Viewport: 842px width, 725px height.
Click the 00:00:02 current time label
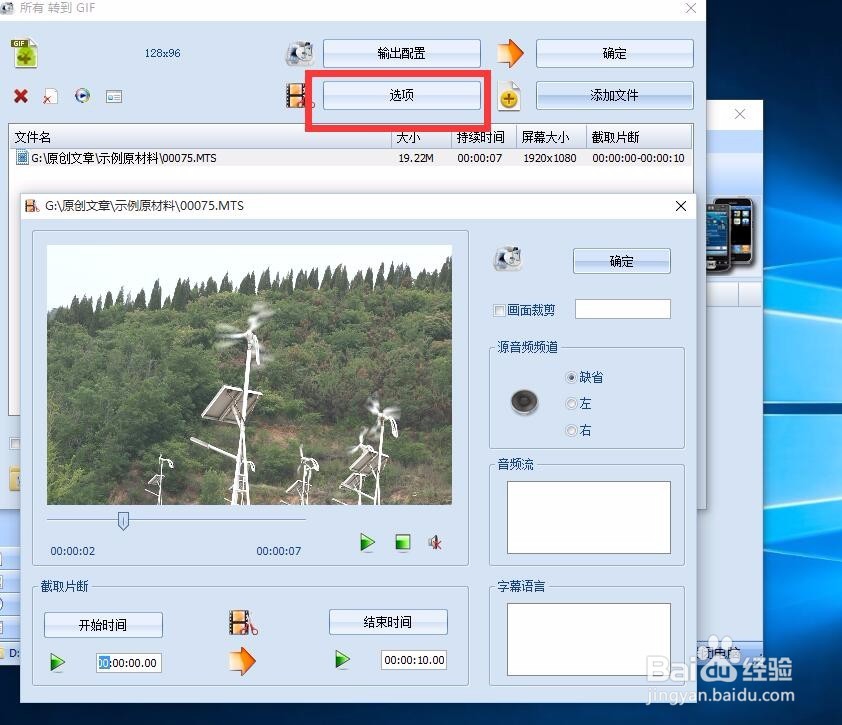point(73,551)
